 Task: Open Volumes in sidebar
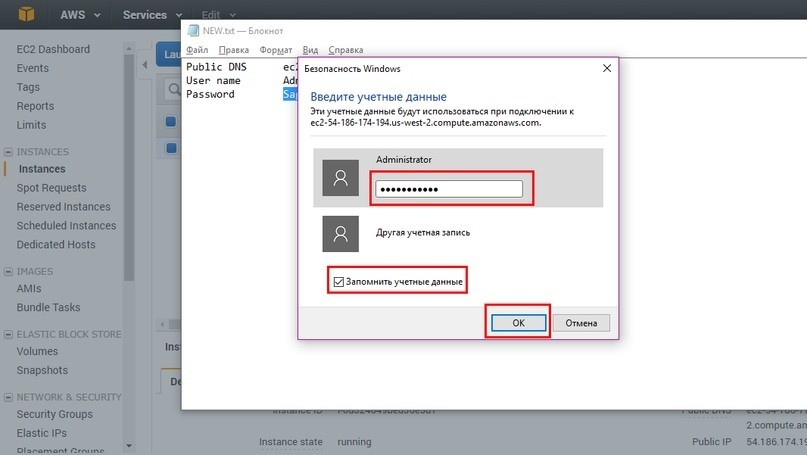tap(37, 351)
